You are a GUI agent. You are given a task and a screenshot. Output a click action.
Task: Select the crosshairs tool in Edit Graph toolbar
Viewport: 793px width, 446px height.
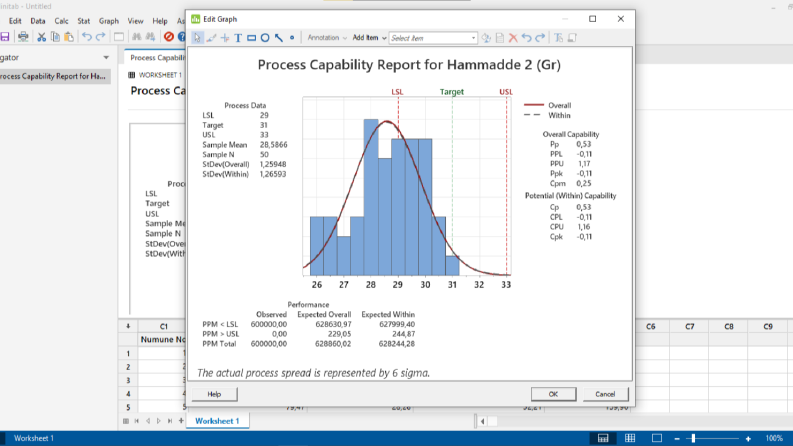tap(225, 38)
